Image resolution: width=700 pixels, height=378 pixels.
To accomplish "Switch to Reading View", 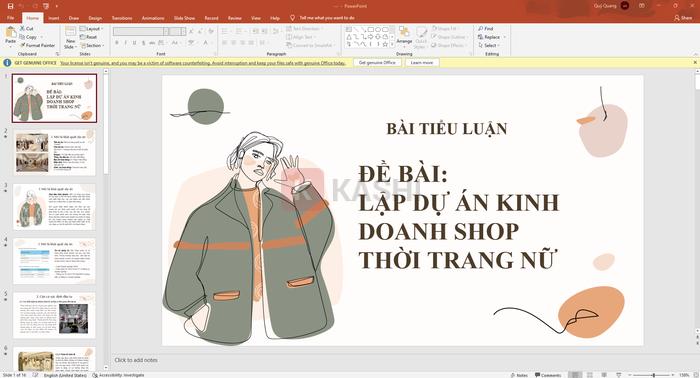I will click(x=604, y=375).
